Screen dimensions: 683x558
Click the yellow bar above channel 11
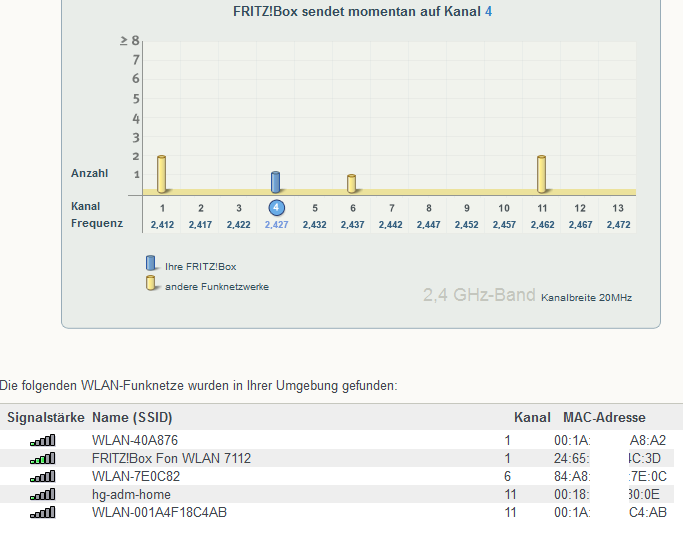click(x=542, y=174)
